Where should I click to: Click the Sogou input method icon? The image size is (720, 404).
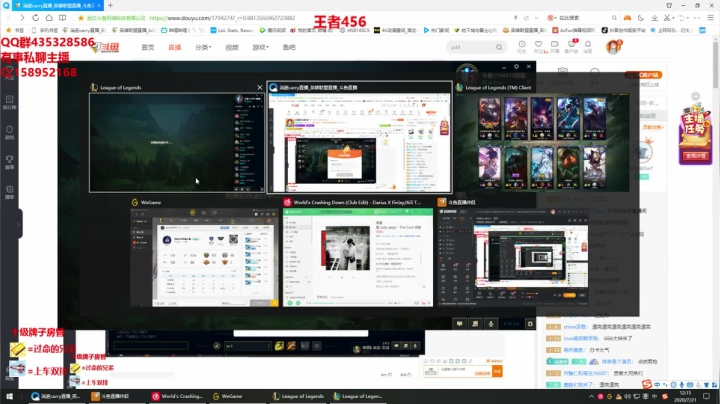click(x=647, y=384)
